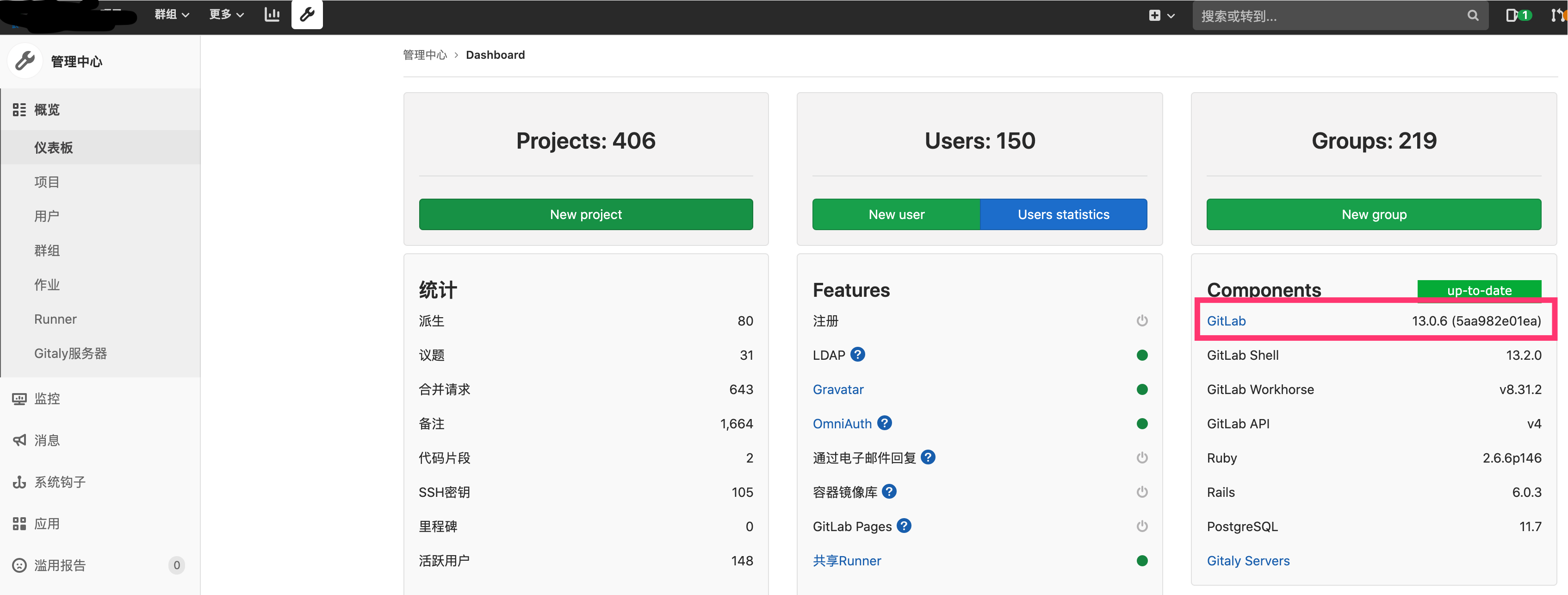
Task: Click the messages megaphone icon
Action: [19, 440]
